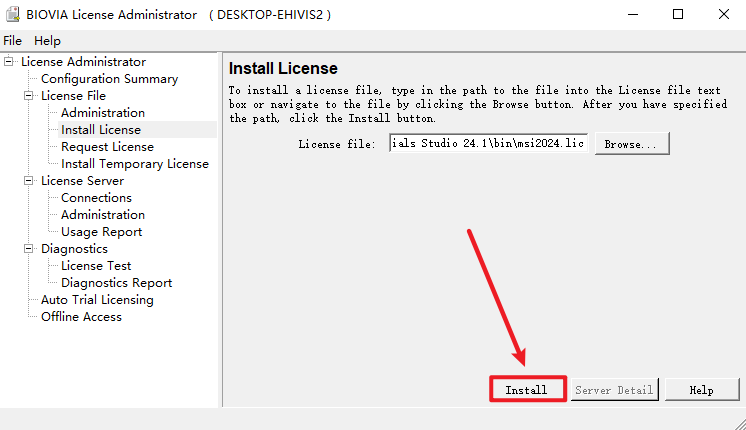Open Usage Report in the tree
Image resolution: width=746 pixels, height=430 pixels.
101,232
